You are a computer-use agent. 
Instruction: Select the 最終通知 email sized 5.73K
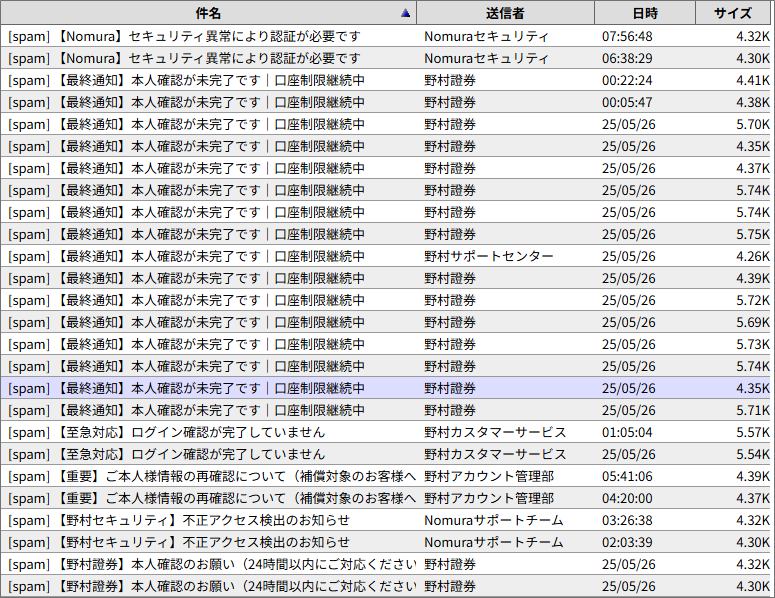pos(386,344)
